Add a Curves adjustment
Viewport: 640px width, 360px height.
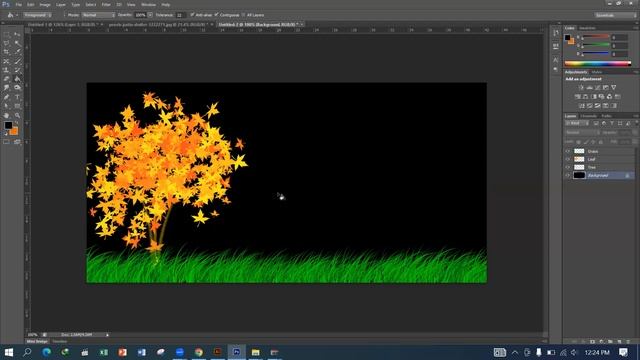coord(598,87)
